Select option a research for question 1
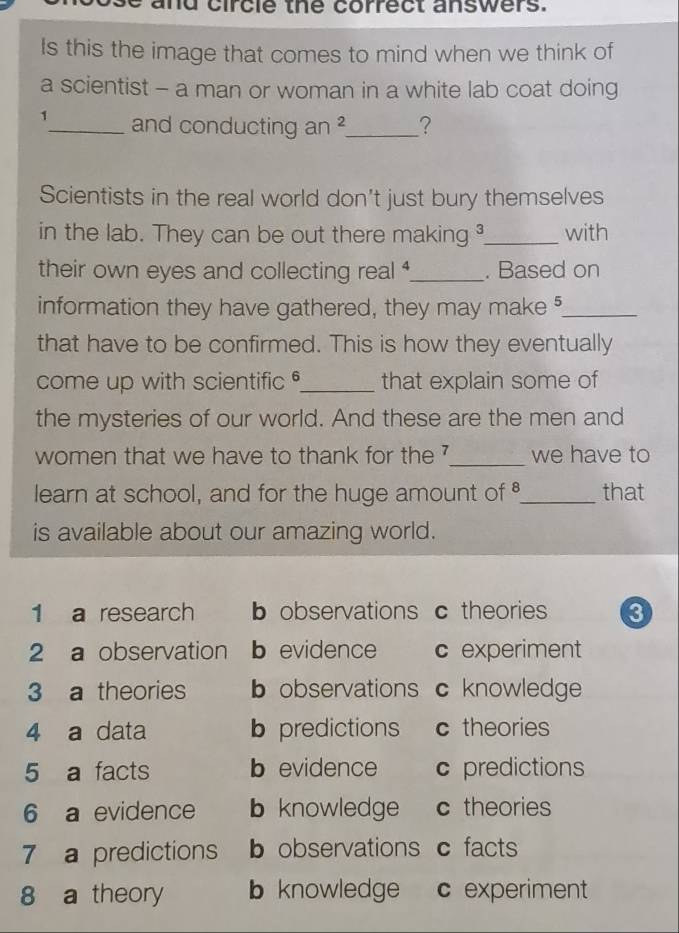 (x=132, y=612)
